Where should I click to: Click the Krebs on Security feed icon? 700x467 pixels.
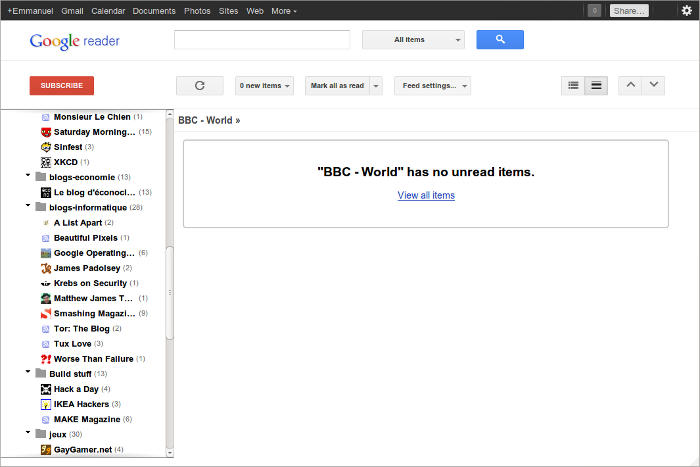click(x=46, y=284)
